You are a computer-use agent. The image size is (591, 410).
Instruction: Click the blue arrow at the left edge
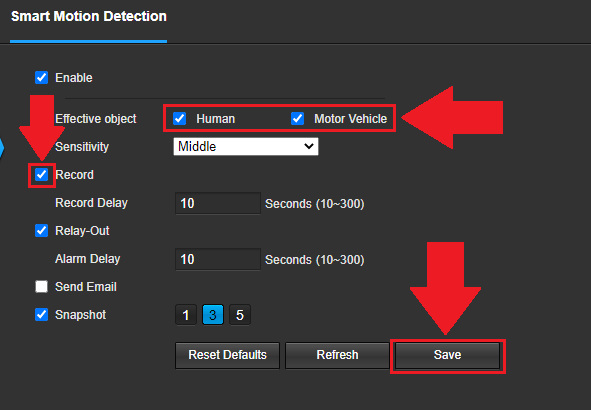pyautogui.click(x=2, y=148)
